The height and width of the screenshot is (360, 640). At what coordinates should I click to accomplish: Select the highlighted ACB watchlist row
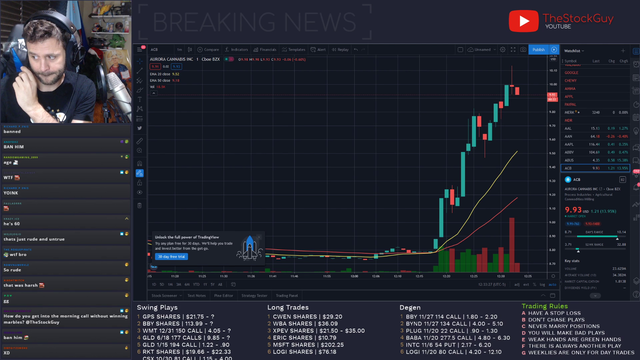point(596,168)
